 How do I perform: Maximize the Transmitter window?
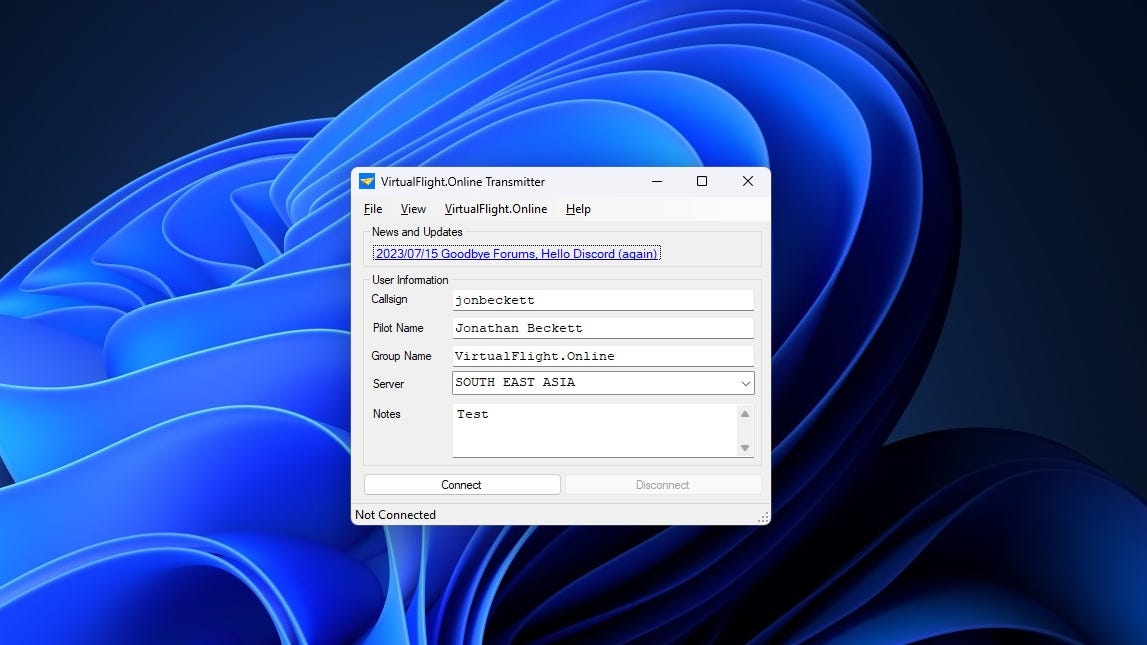702,181
